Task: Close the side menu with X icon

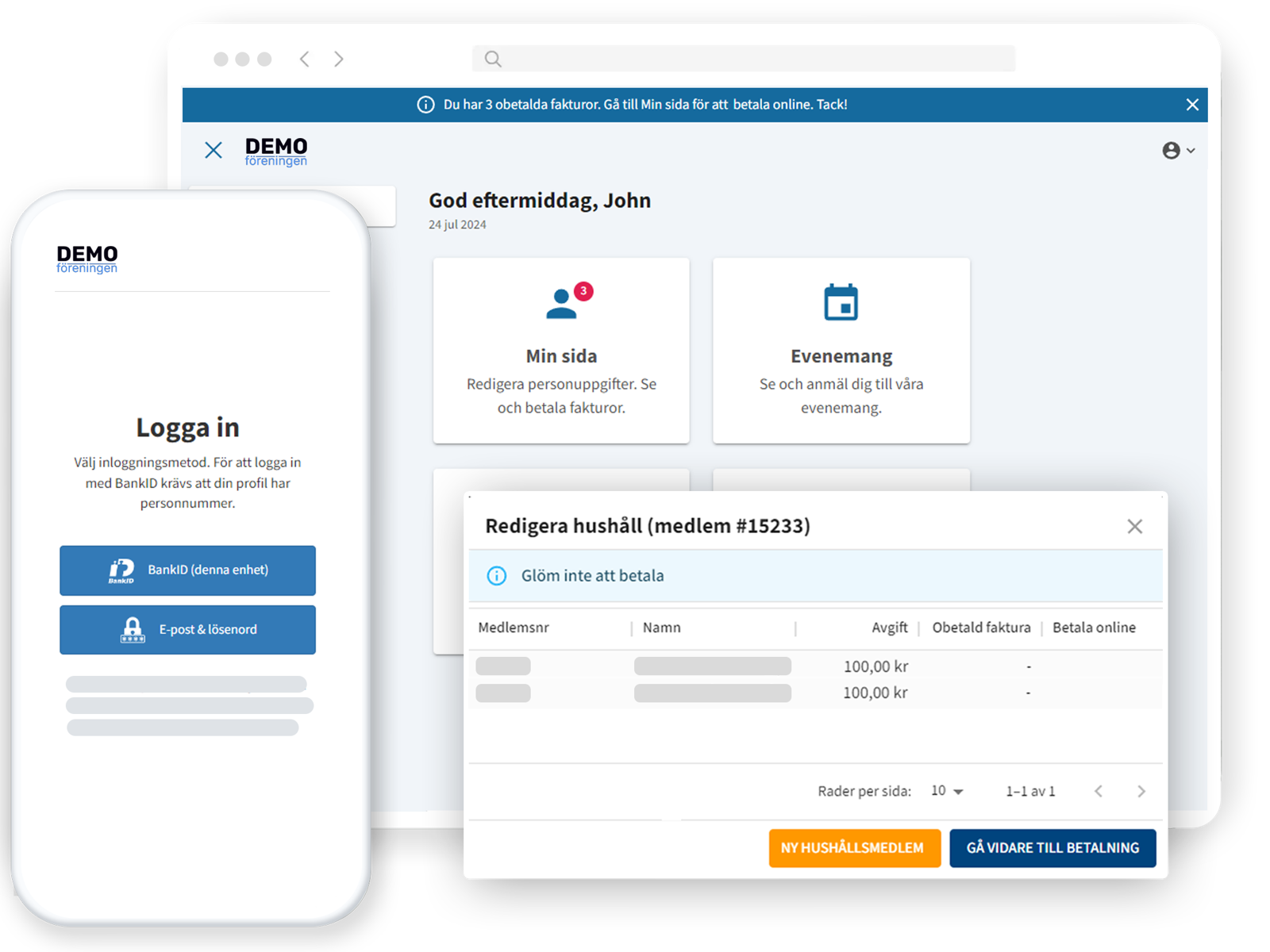Action: [214, 150]
